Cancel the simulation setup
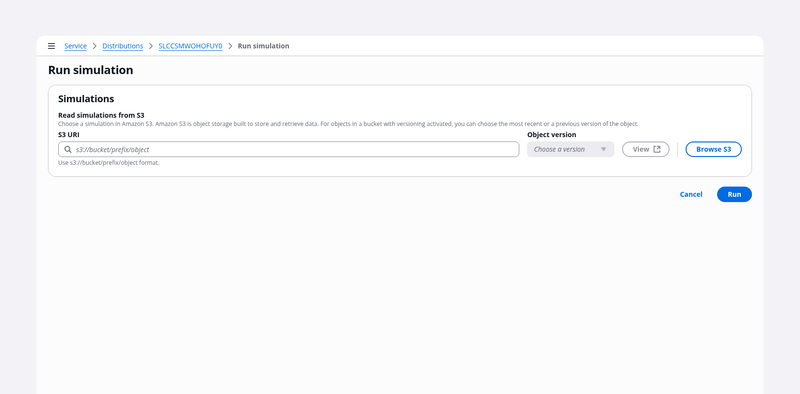 [691, 194]
